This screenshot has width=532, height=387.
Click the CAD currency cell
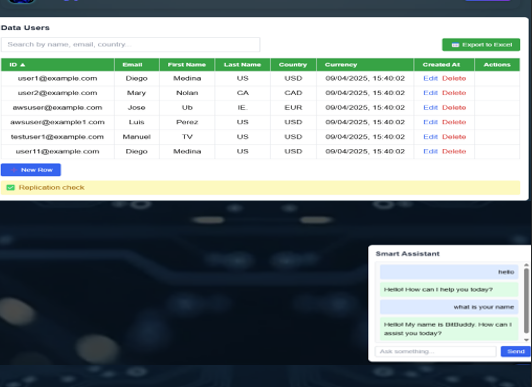(293, 93)
